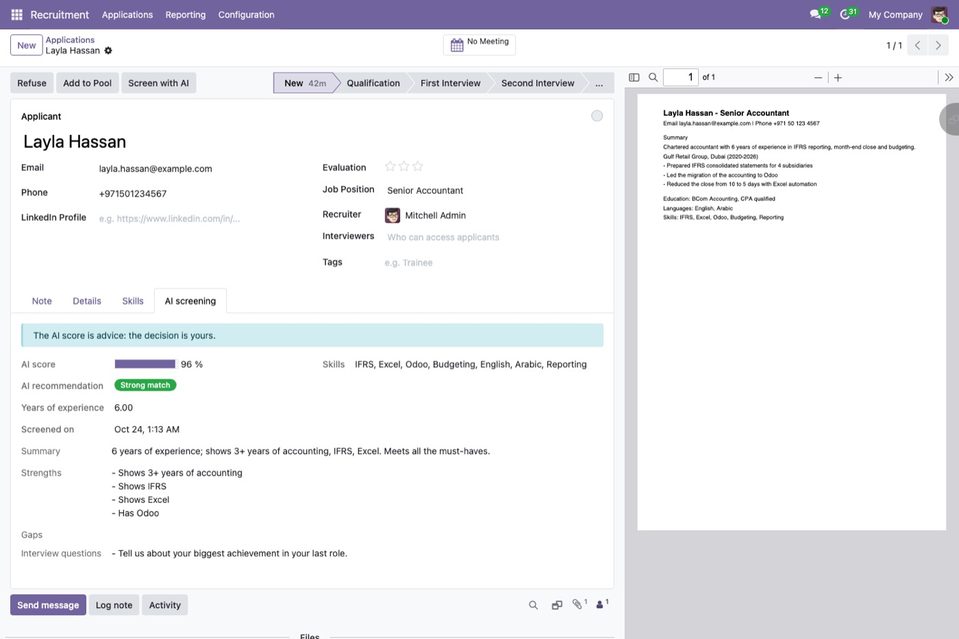This screenshot has width=959, height=639.
Task: Switch to the Details tab
Action: tap(87, 301)
